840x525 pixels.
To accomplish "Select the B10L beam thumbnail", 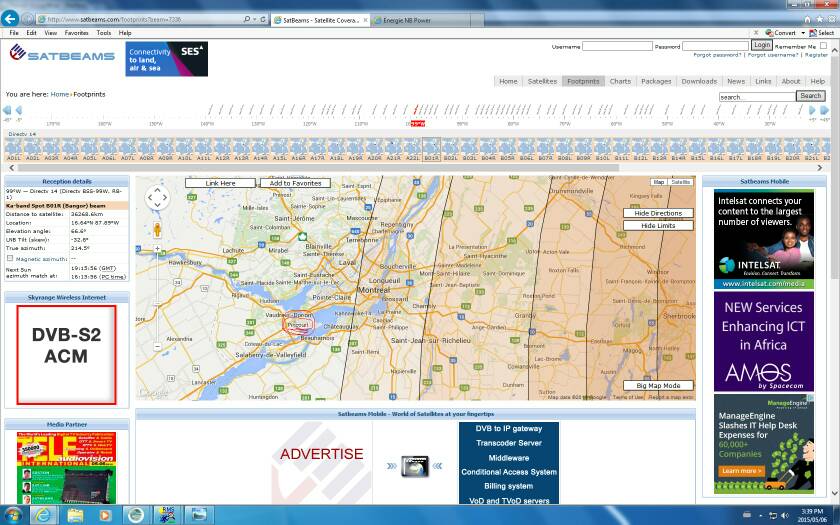I will tap(602, 149).
